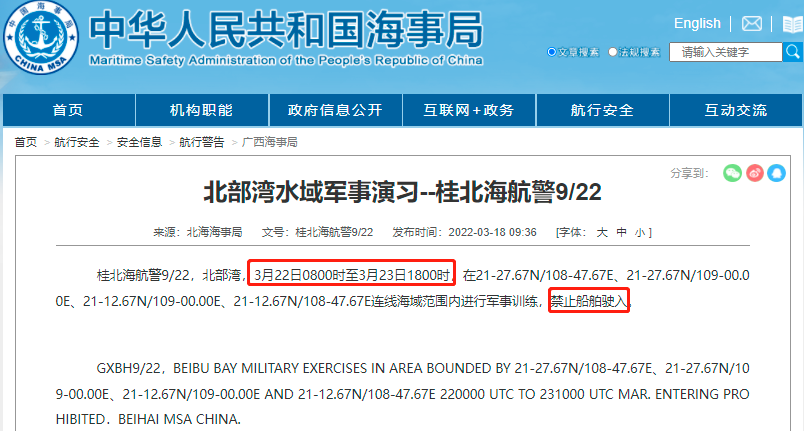The image size is (804, 431).
Task: Open 互动交流 navigation menu
Action: (736, 110)
